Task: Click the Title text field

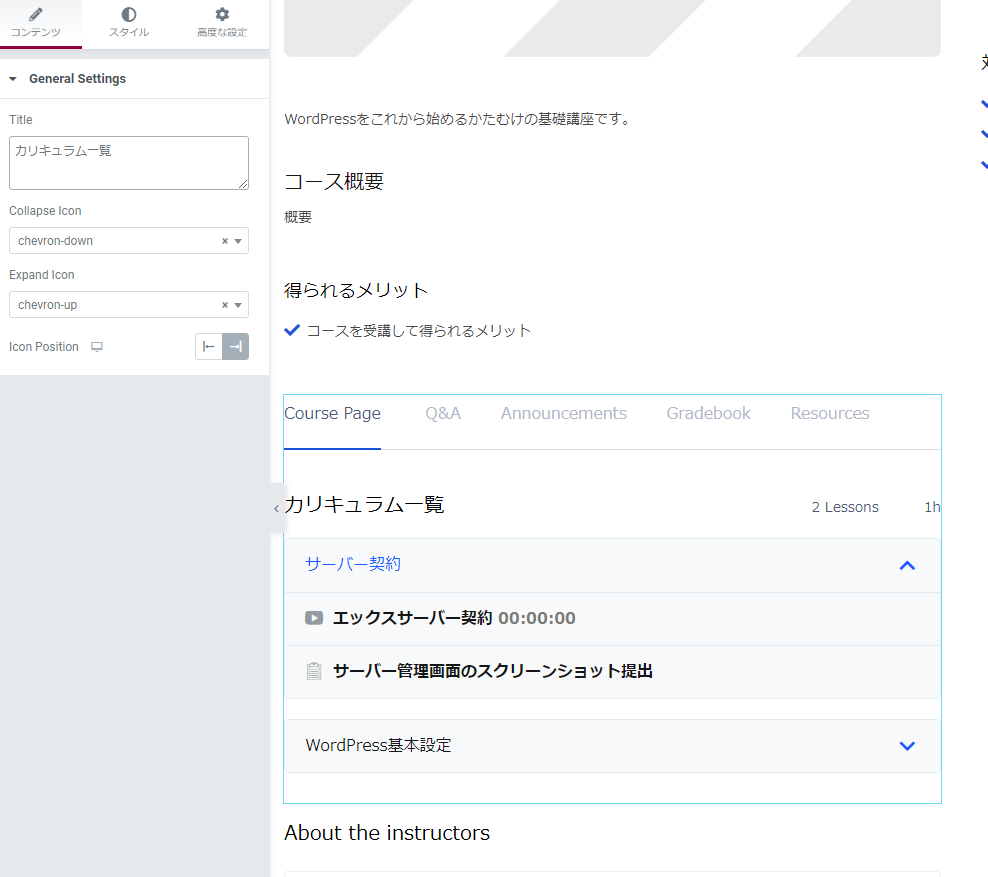Action: (128, 162)
